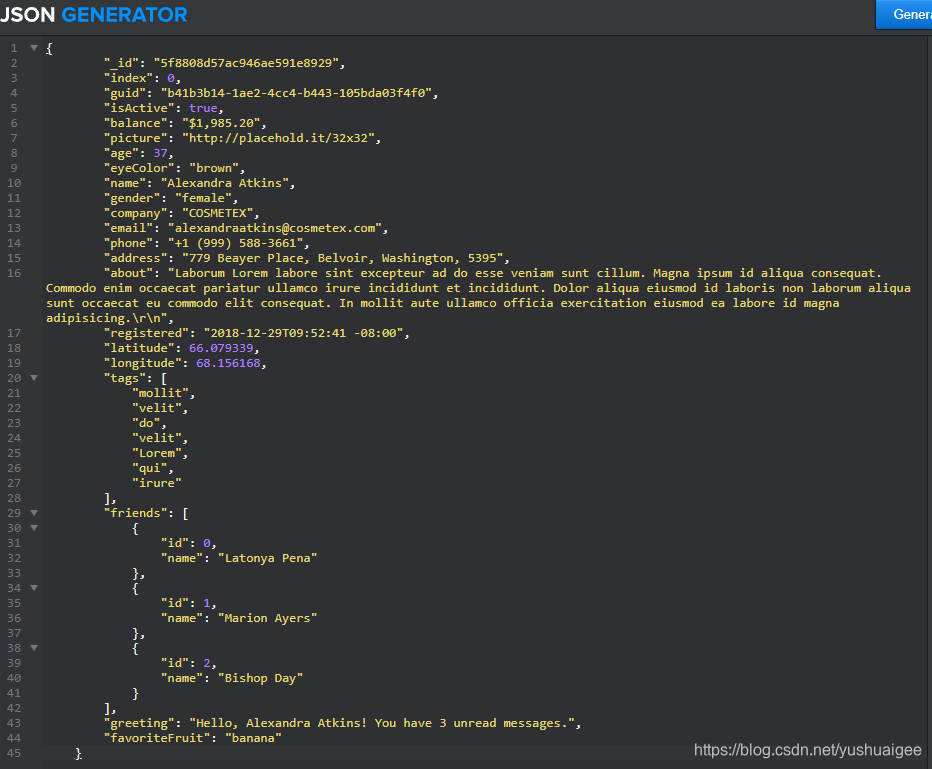Open the JSON GENERATOR logo link
This screenshot has height=769, width=932.
click(93, 14)
